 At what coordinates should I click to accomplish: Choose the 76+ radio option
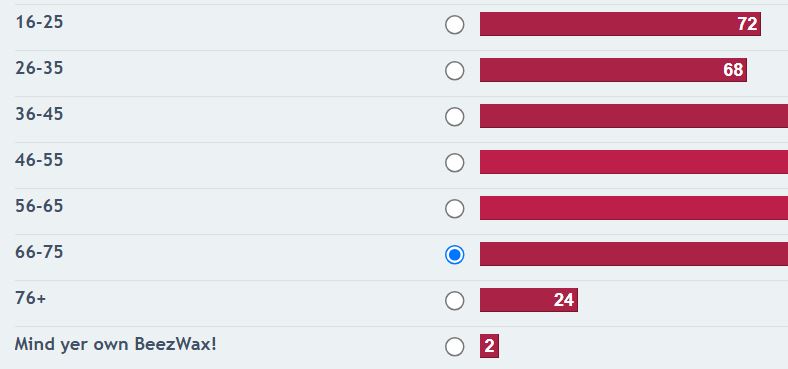tap(454, 301)
